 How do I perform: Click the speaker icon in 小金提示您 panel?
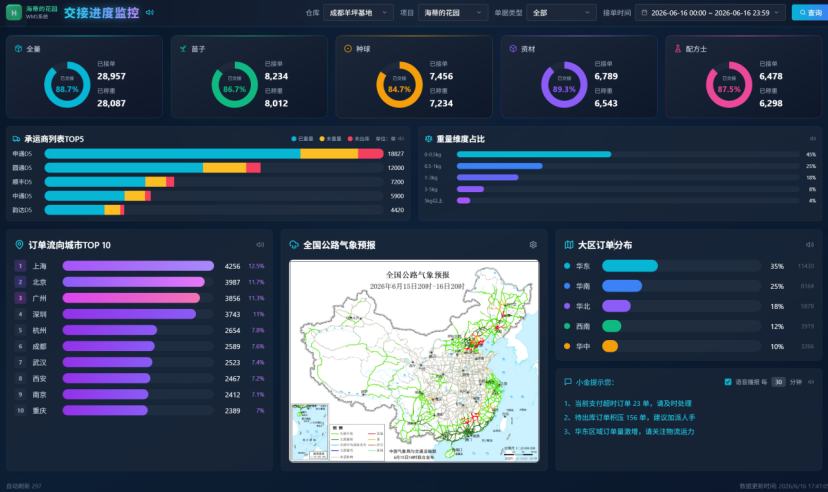tap(811, 382)
